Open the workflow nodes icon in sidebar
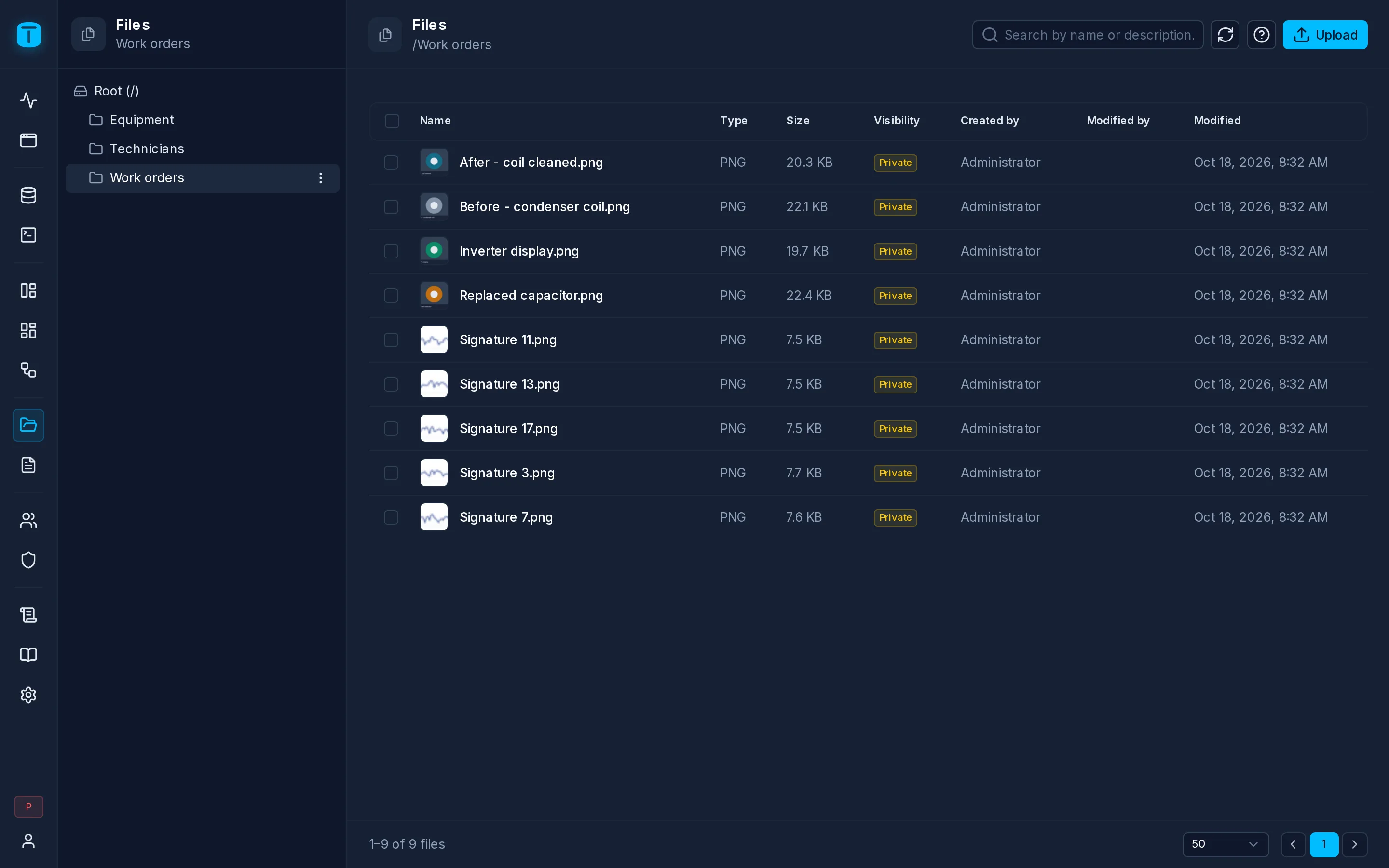 [x=28, y=370]
